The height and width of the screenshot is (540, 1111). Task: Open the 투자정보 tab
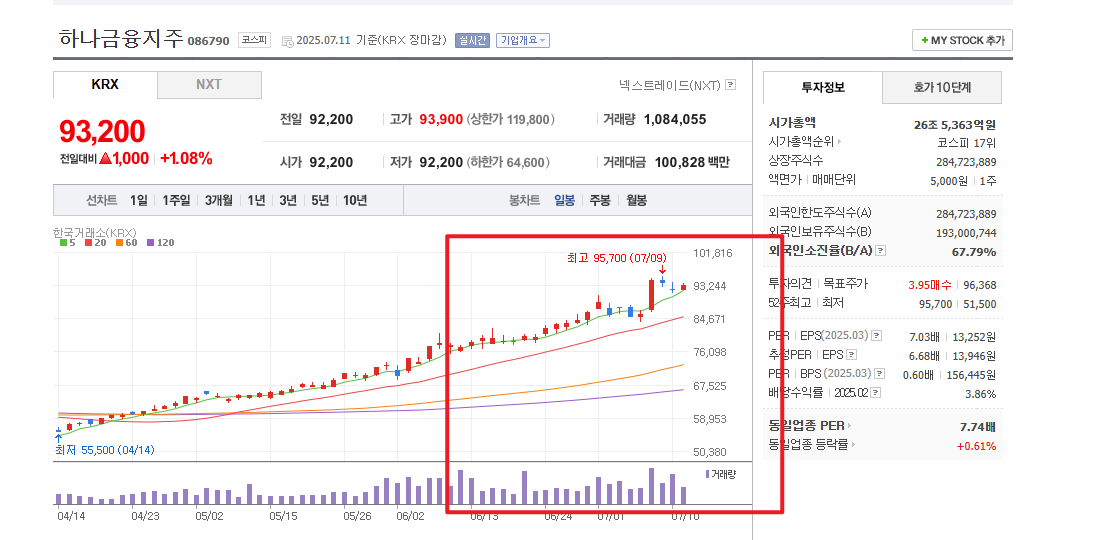823,88
